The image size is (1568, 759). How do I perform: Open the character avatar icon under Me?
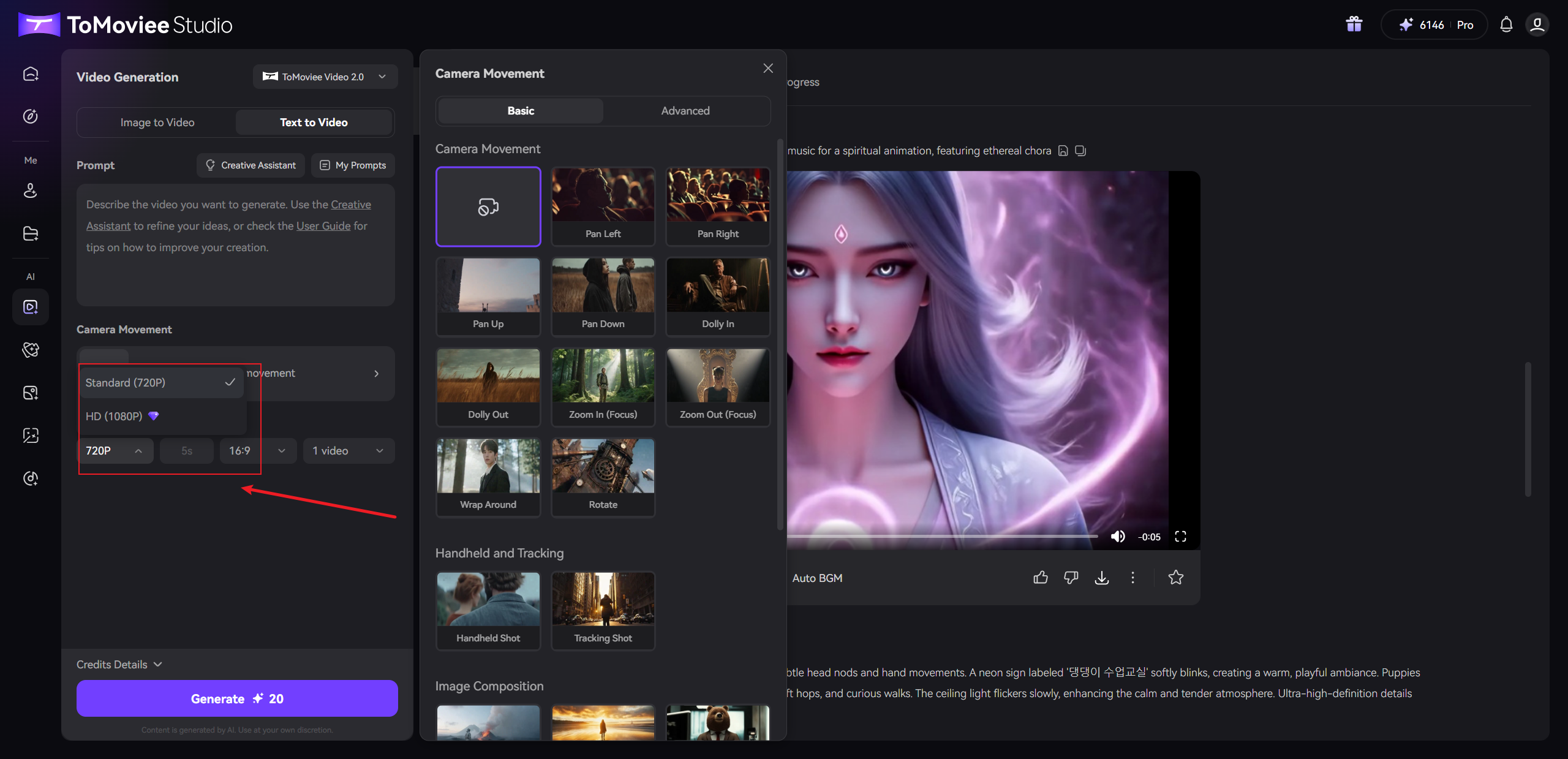pyautogui.click(x=31, y=191)
